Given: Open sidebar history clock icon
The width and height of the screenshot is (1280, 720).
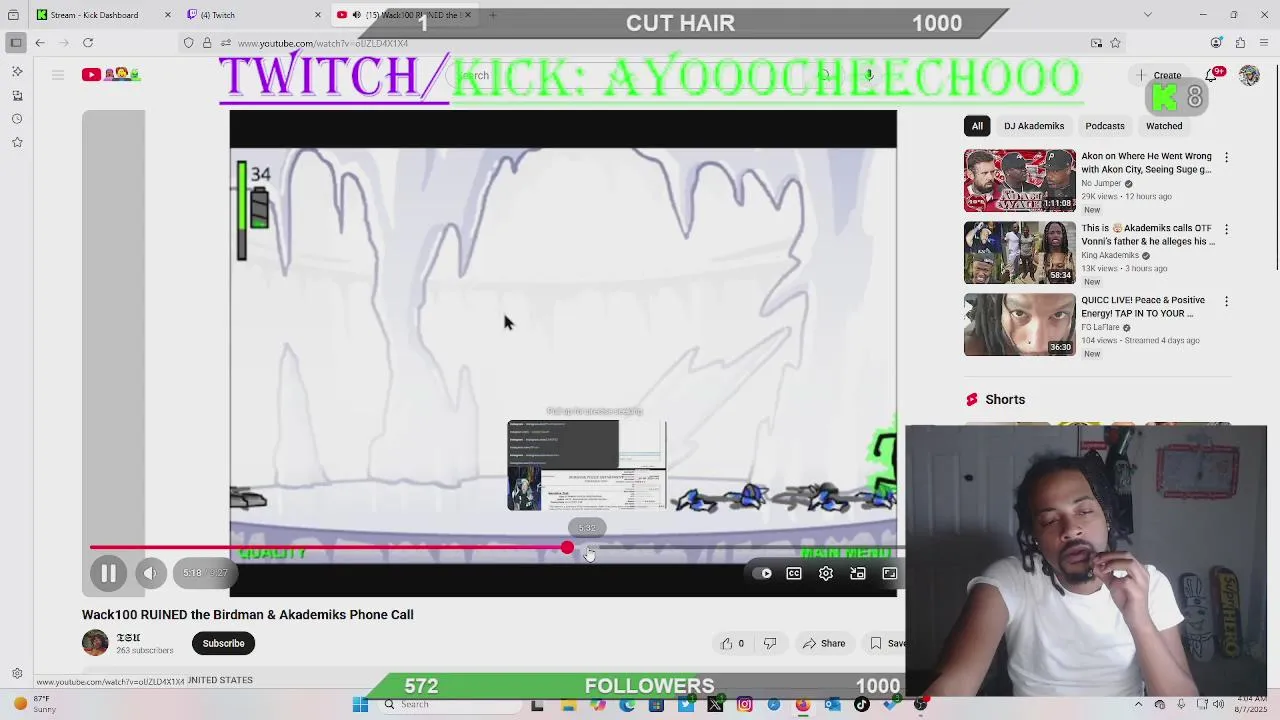Looking at the screenshot, I should tap(17, 119).
